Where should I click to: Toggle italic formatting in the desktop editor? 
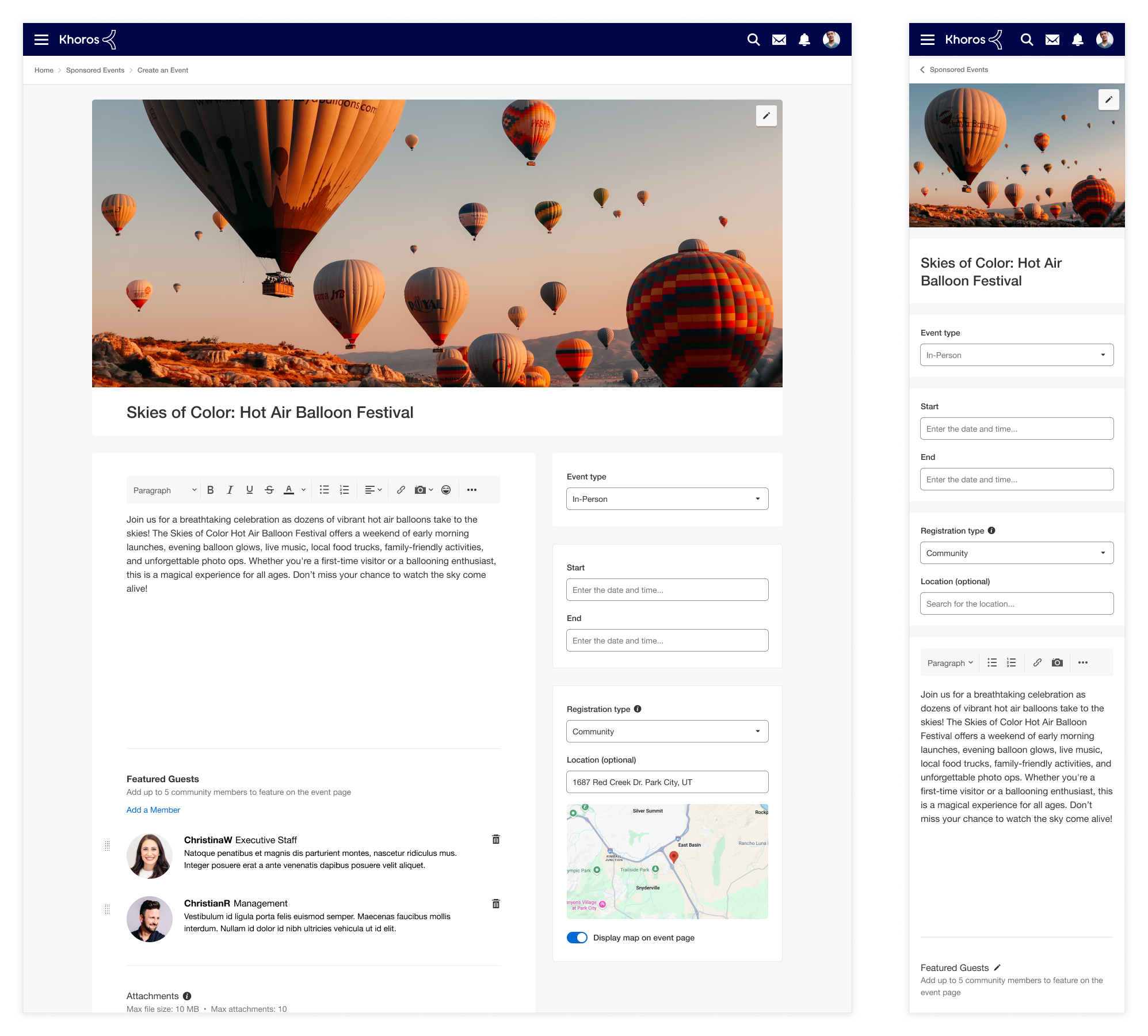click(x=230, y=490)
